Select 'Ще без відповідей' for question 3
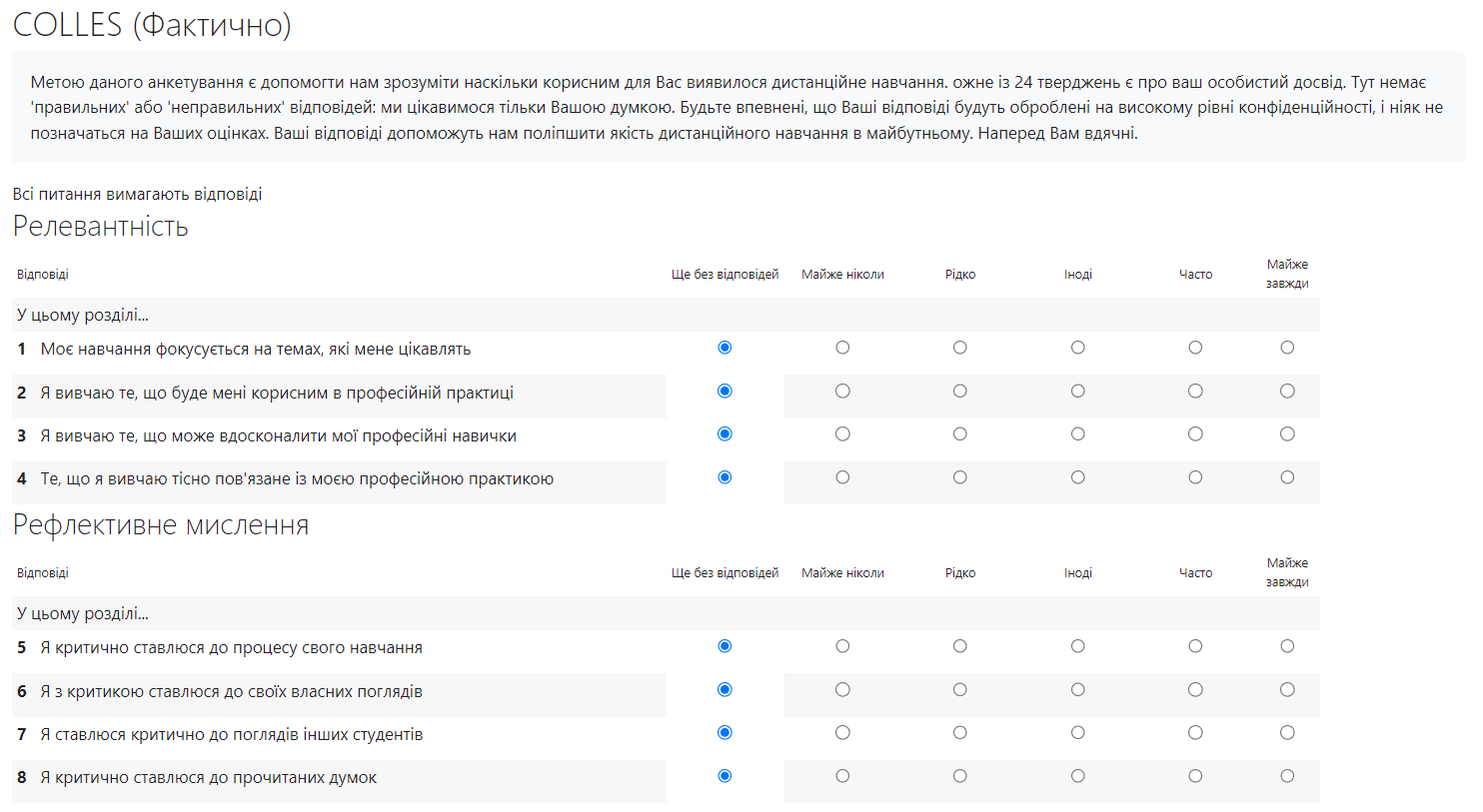The image size is (1483, 812). 725,434
